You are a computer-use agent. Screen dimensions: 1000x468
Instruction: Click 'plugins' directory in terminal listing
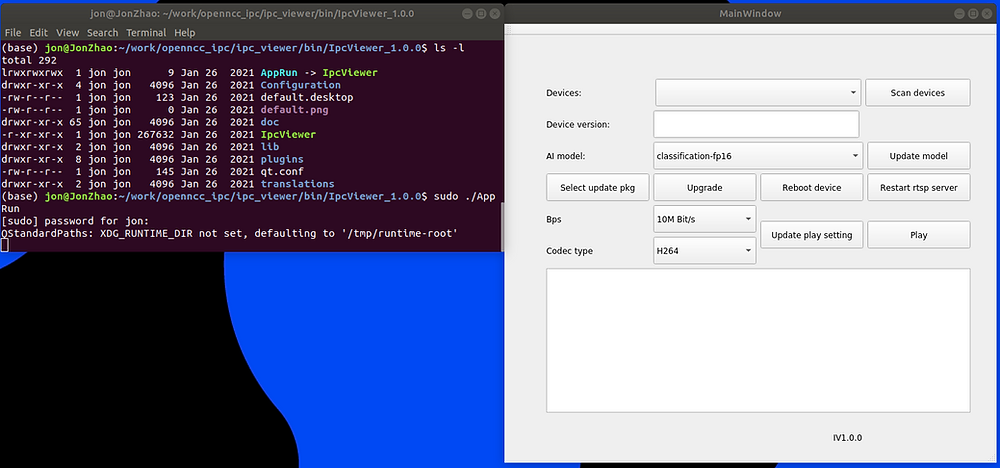282,159
